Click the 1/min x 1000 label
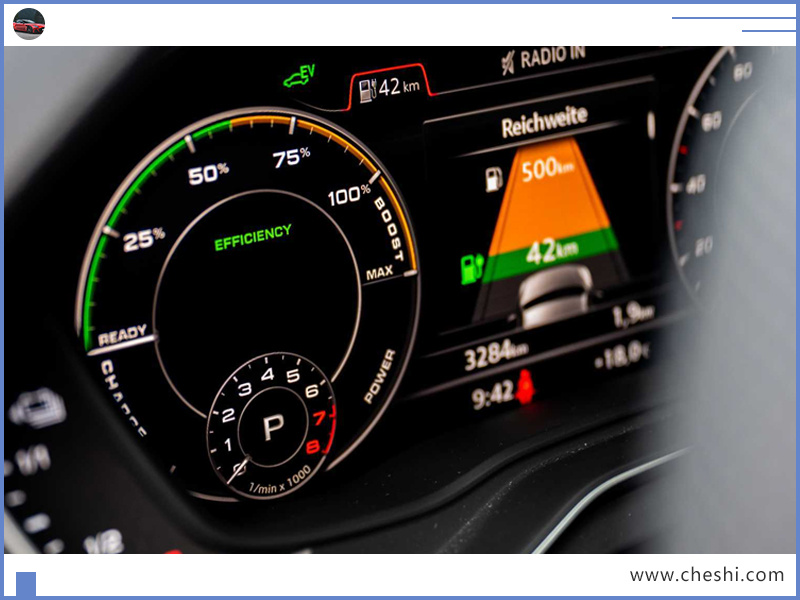 tap(280, 481)
